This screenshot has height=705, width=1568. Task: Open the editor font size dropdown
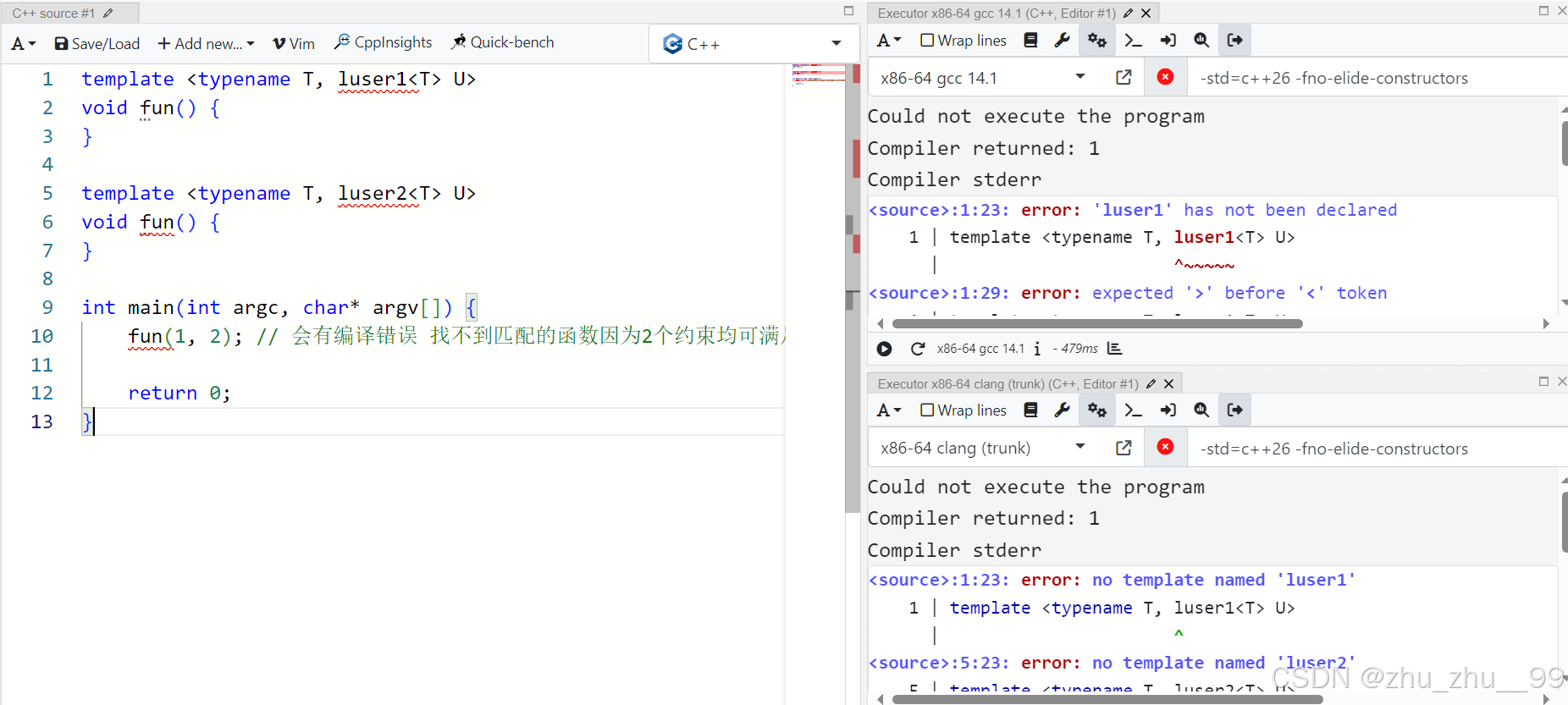point(24,43)
